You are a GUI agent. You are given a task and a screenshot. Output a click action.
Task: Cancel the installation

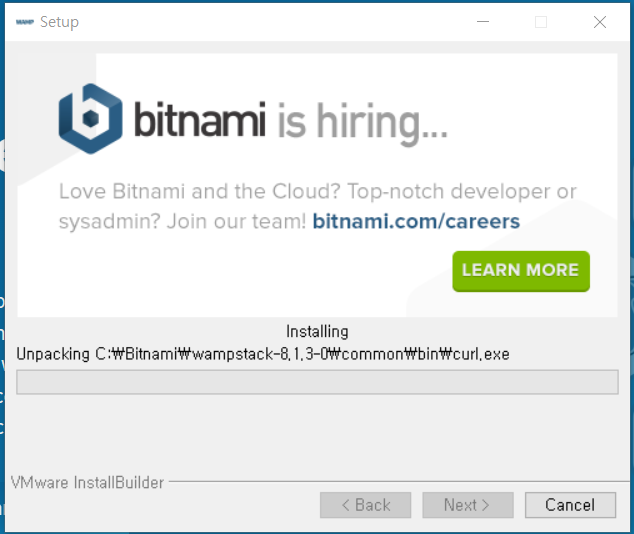570,505
